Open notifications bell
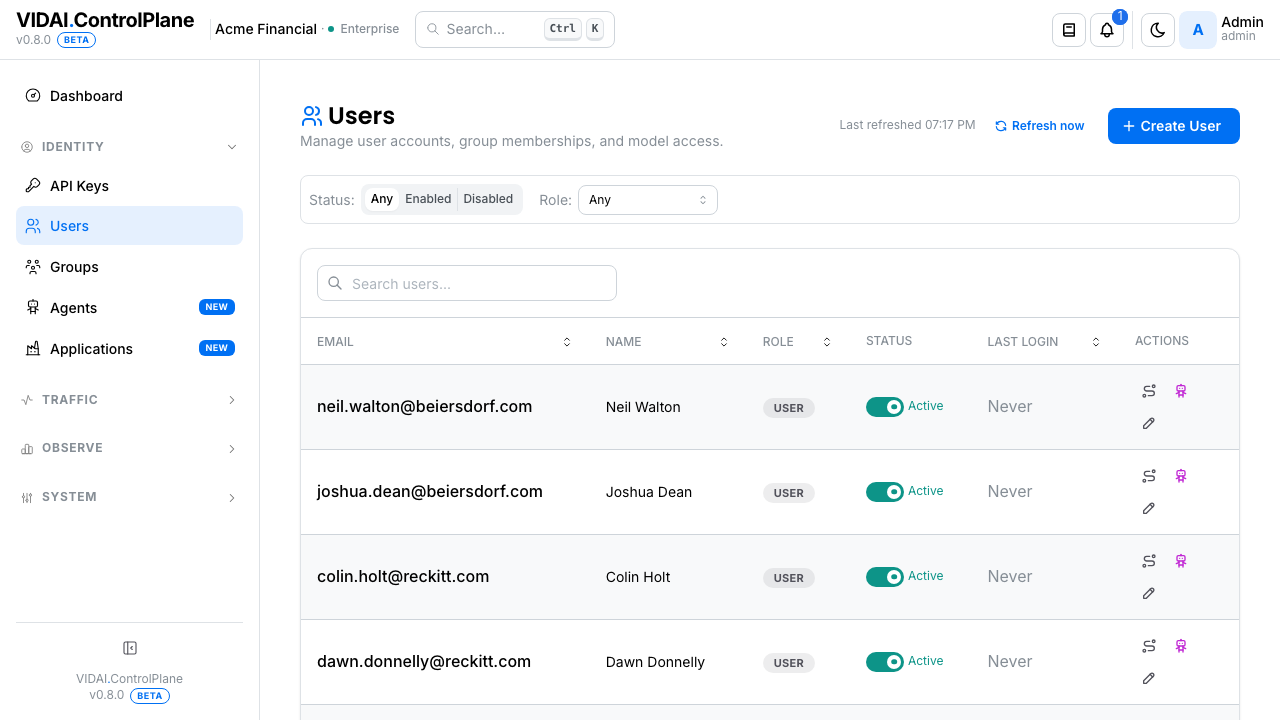1280x720 pixels. pyautogui.click(x=1107, y=30)
